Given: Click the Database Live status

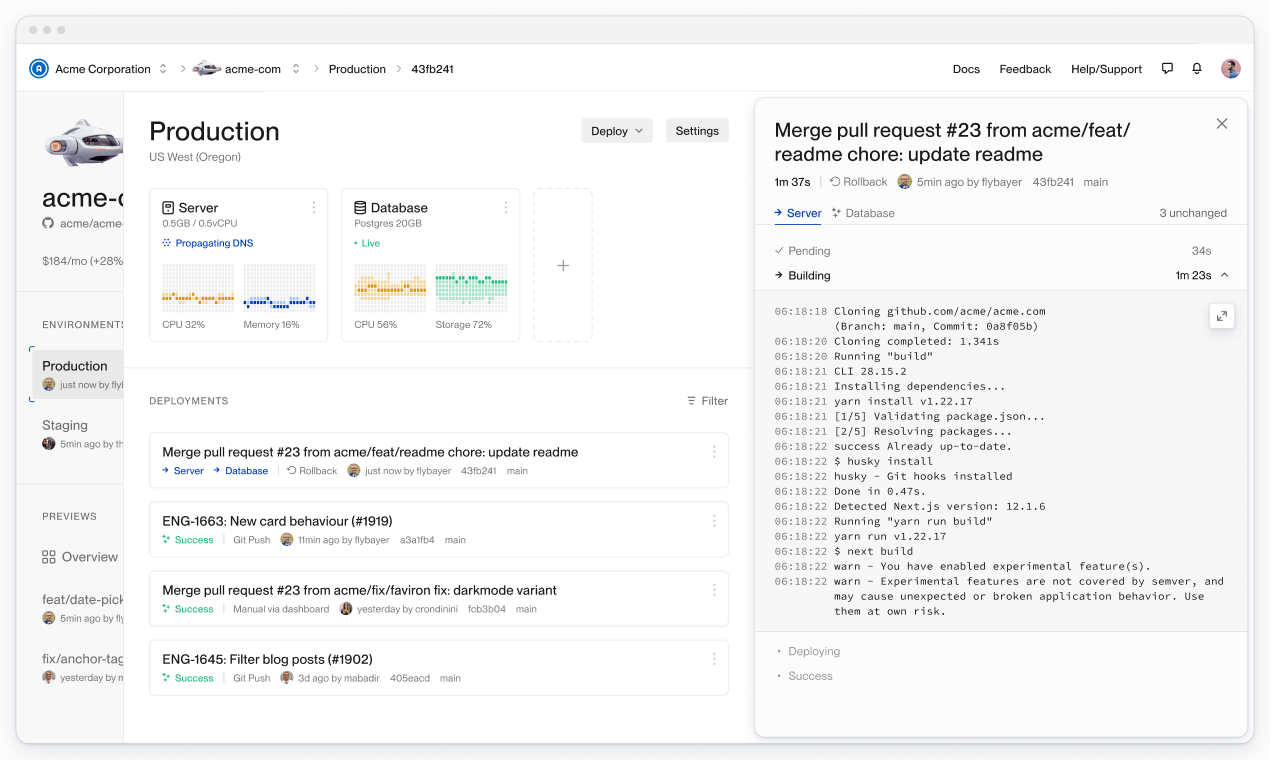Looking at the screenshot, I should (x=367, y=243).
